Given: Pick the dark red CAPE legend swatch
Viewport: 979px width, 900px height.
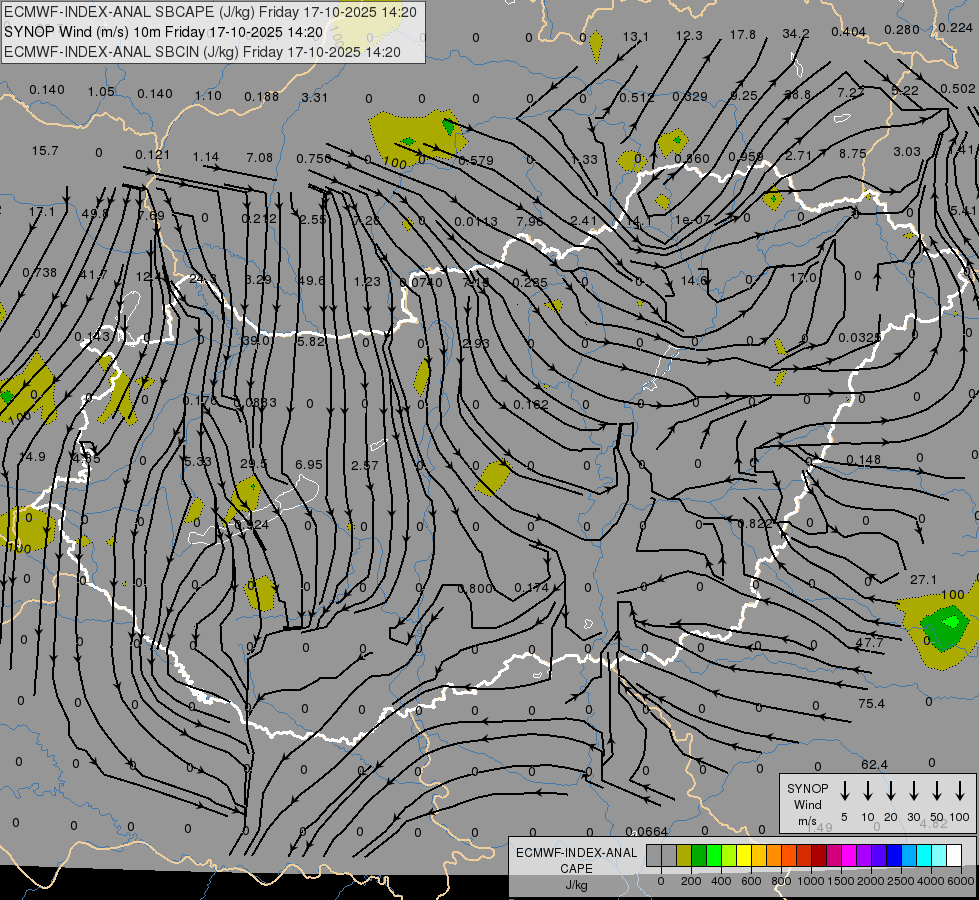Looking at the screenshot, I should [x=819, y=856].
